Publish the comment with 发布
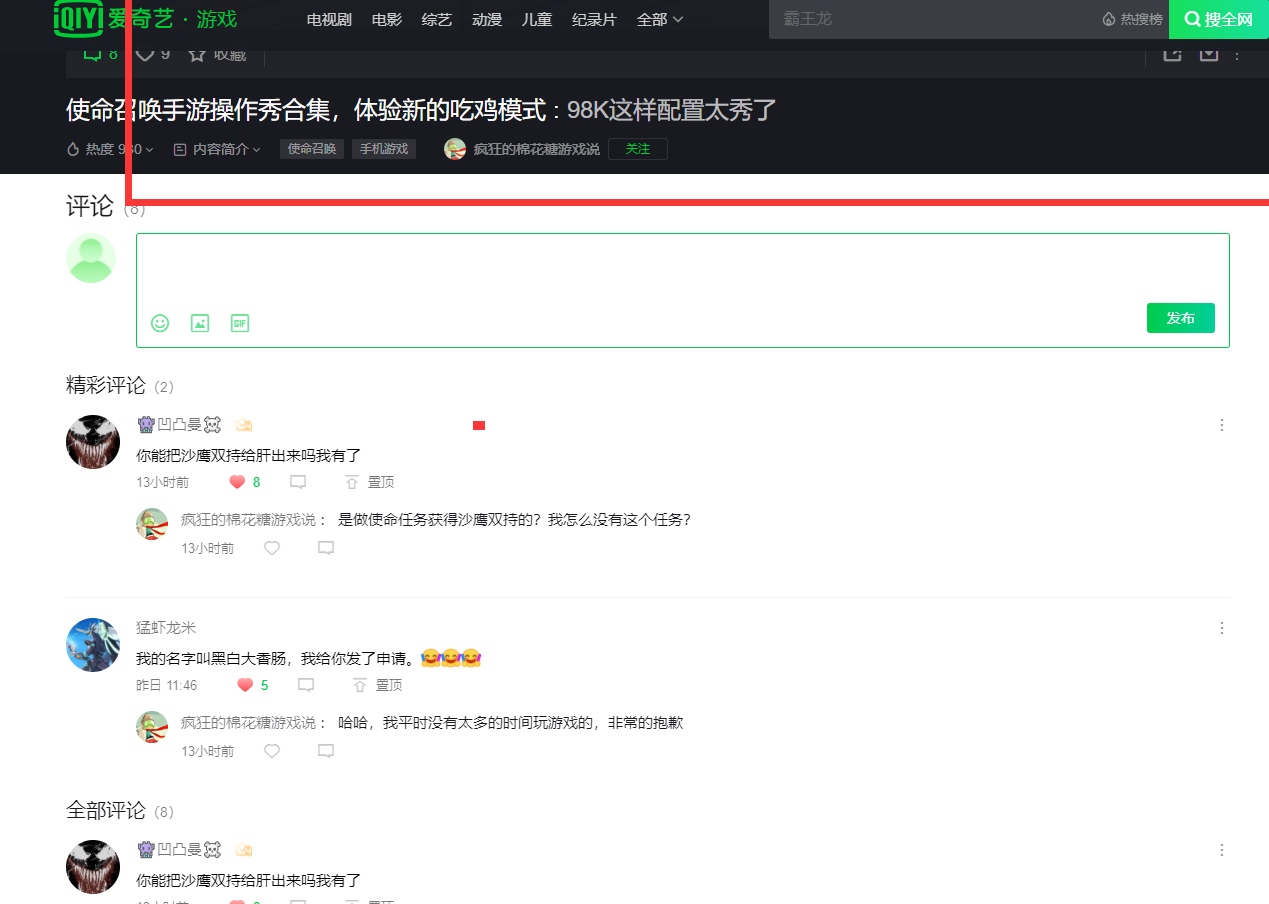This screenshot has height=904, width=1269. point(1181,318)
